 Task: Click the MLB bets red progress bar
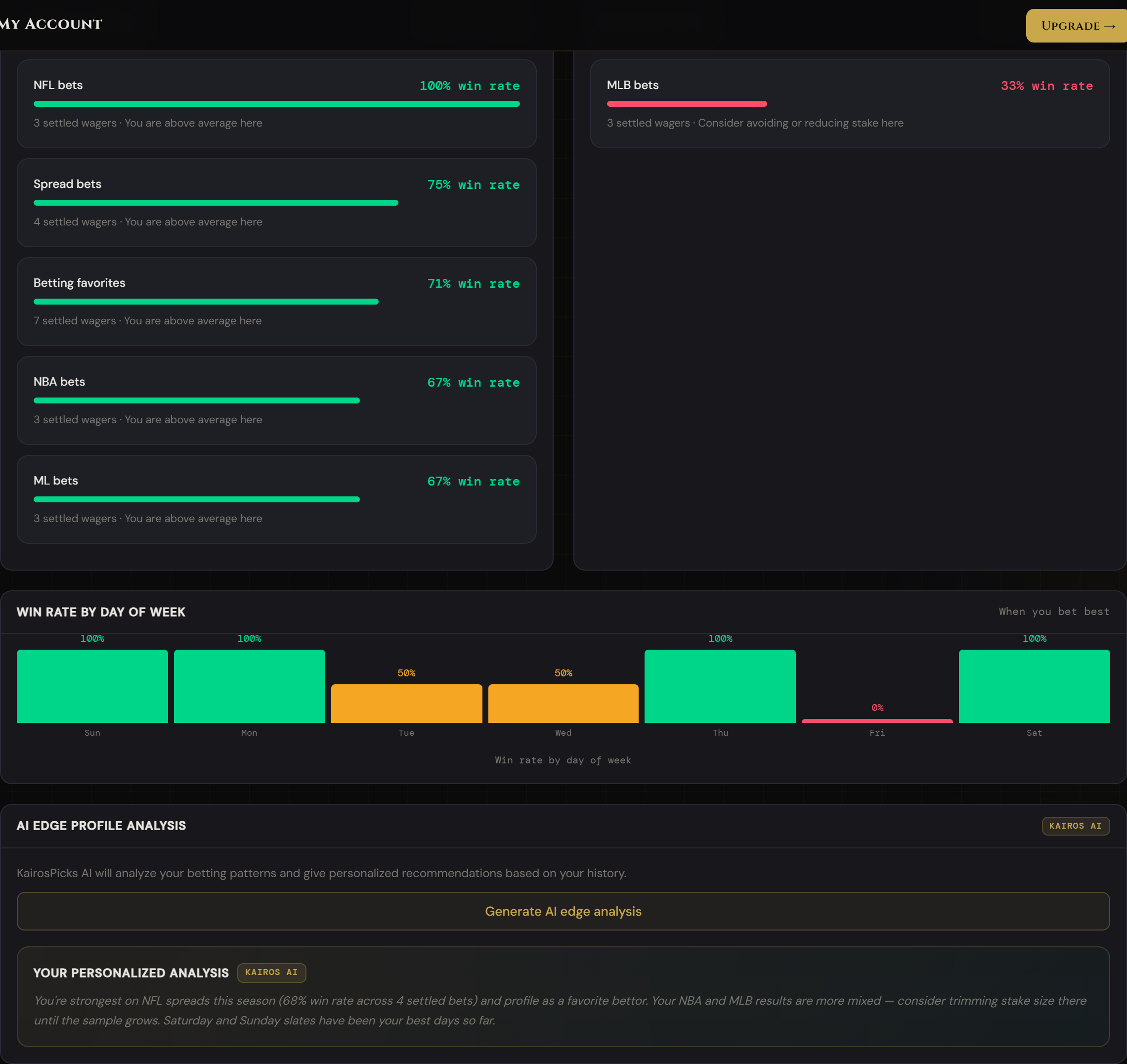coord(687,104)
